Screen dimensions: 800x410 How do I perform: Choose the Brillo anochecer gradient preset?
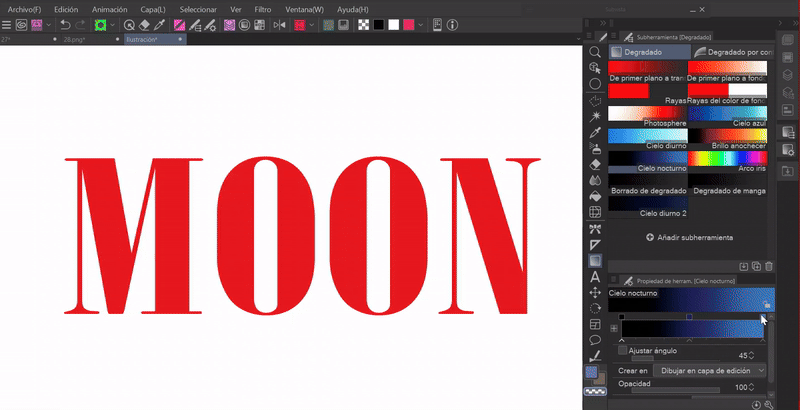click(728, 139)
